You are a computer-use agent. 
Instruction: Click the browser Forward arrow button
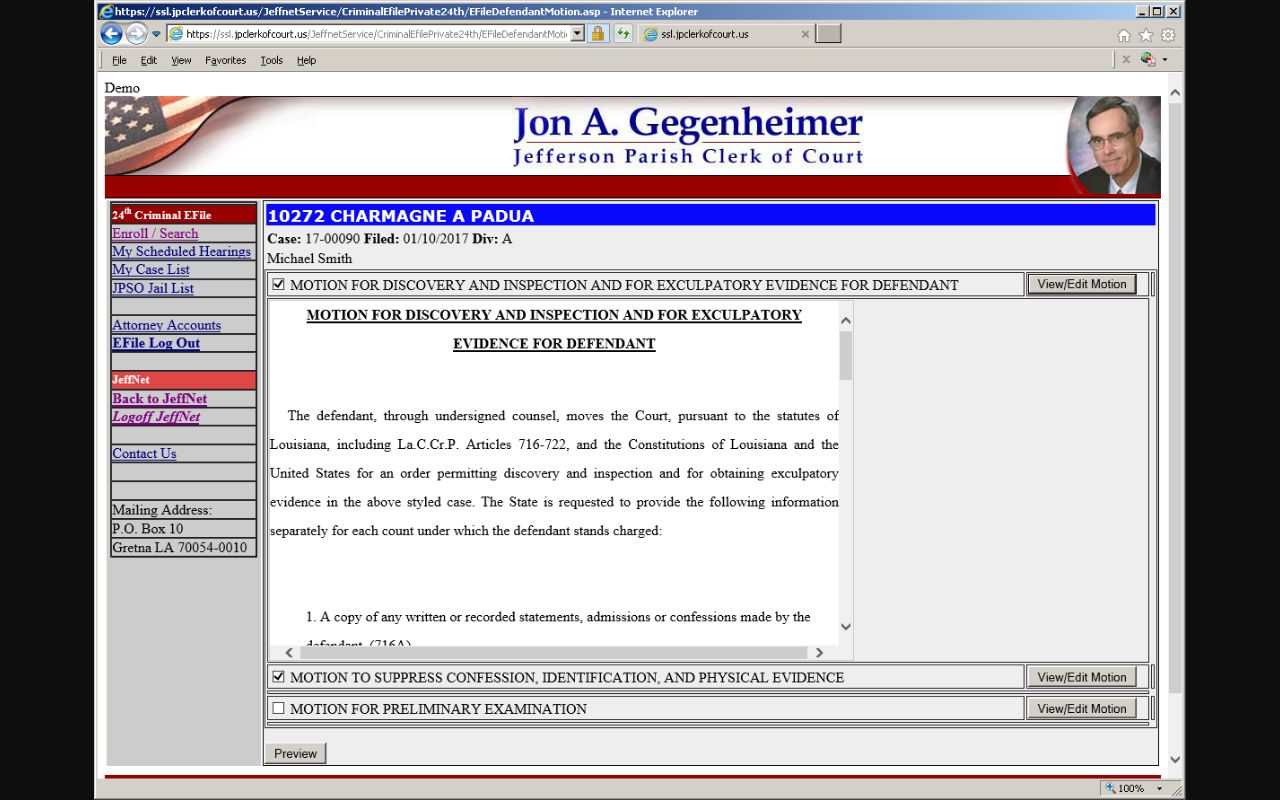136,34
